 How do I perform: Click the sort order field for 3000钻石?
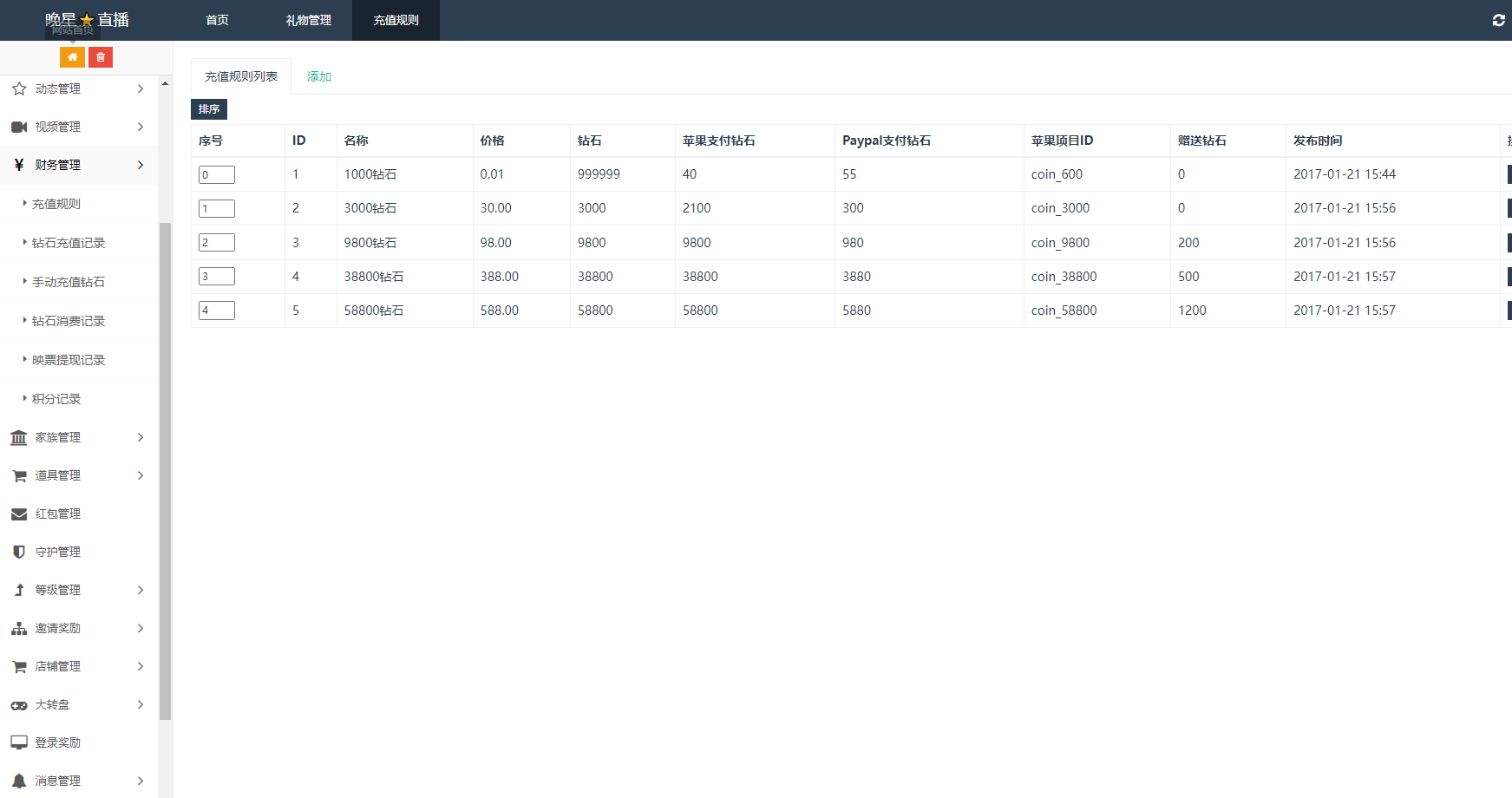(x=217, y=208)
